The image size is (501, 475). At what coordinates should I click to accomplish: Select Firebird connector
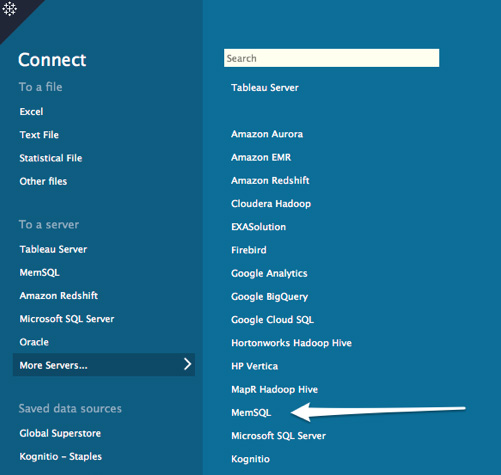click(x=249, y=250)
